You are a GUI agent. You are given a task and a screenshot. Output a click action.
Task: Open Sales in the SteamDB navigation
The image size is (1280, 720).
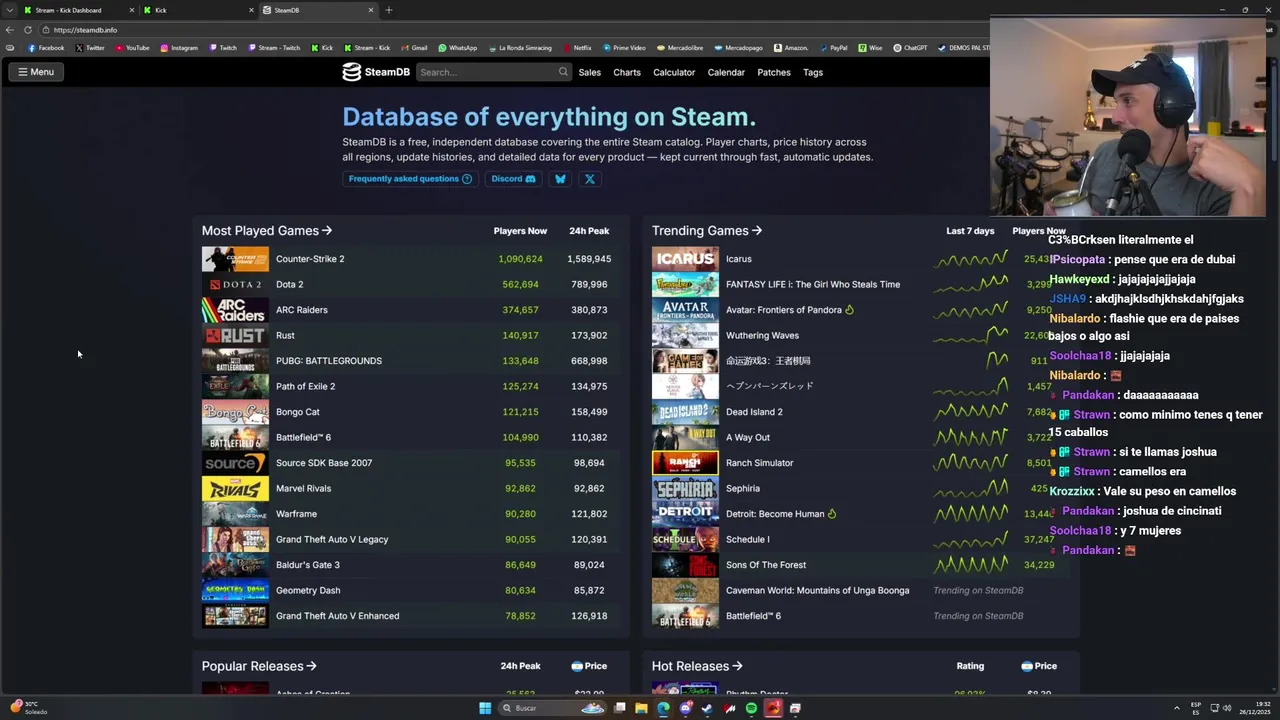[x=590, y=72]
